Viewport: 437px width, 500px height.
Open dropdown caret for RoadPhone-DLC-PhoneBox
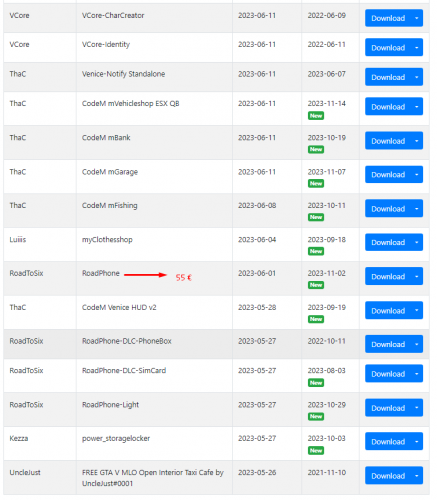pyautogui.click(x=417, y=344)
